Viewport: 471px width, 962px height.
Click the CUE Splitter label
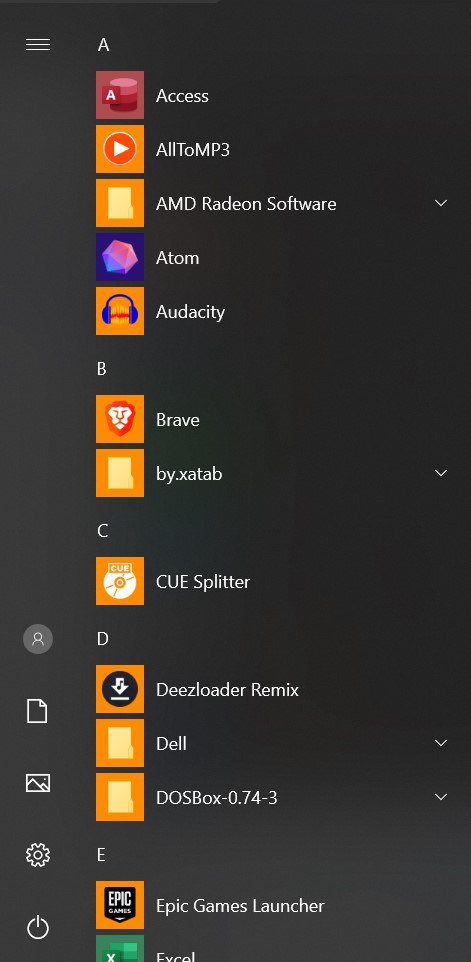click(203, 582)
